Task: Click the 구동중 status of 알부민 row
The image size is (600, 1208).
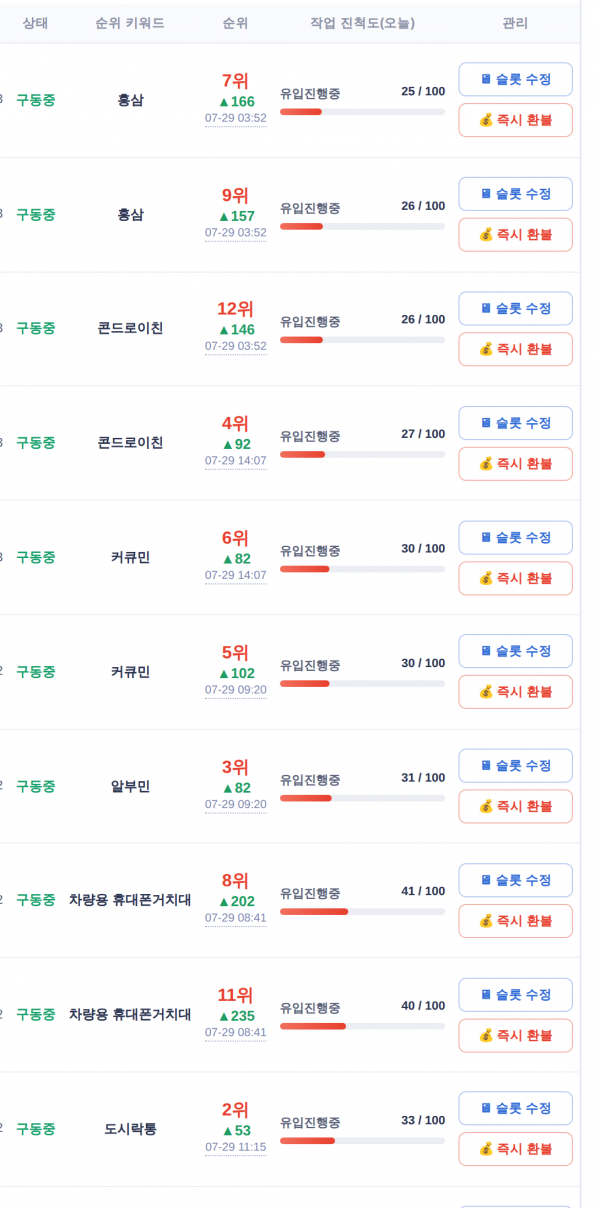Action: click(x=36, y=786)
